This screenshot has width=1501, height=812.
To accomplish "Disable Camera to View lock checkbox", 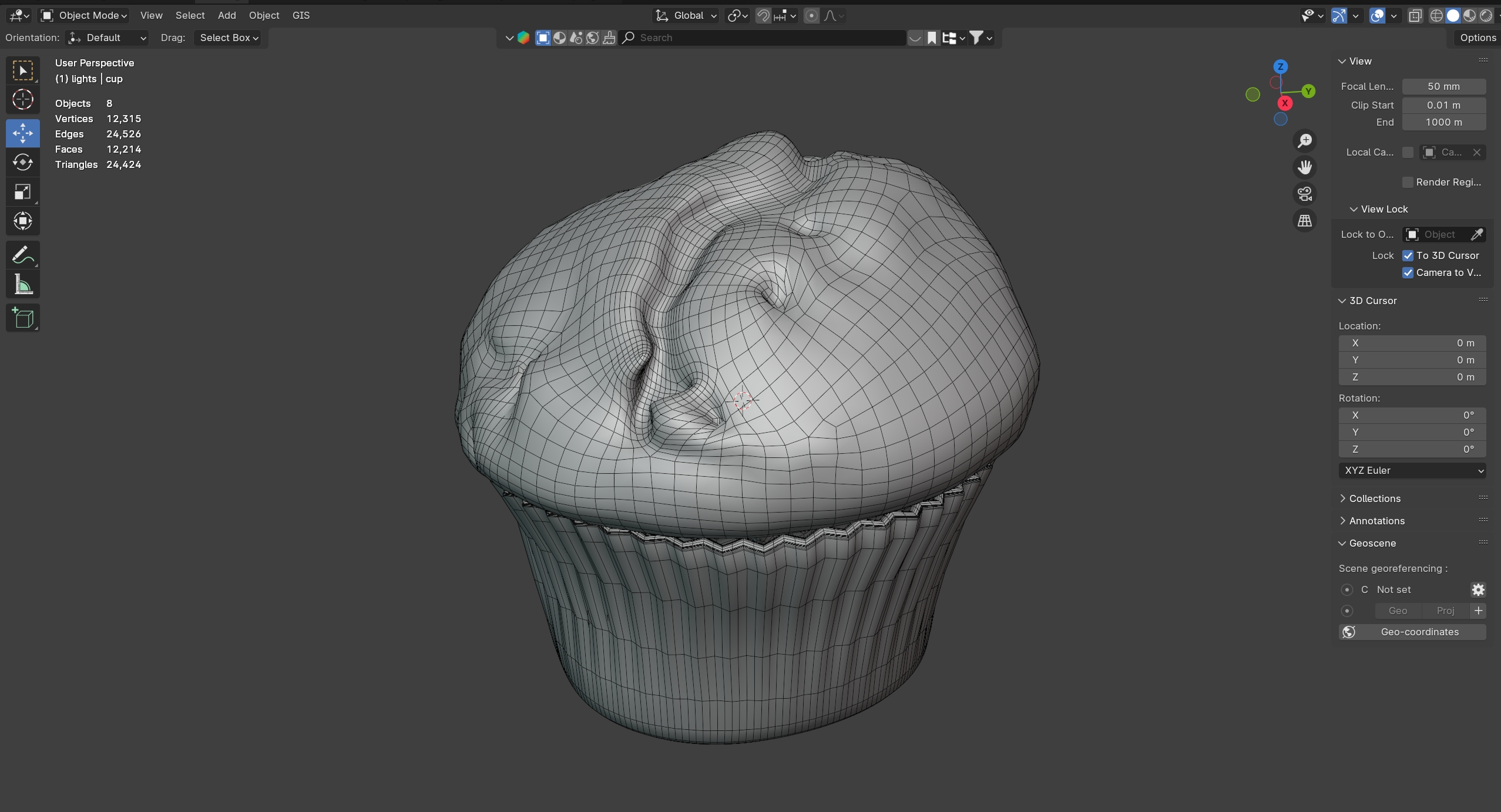I will [x=1408, y=272].
